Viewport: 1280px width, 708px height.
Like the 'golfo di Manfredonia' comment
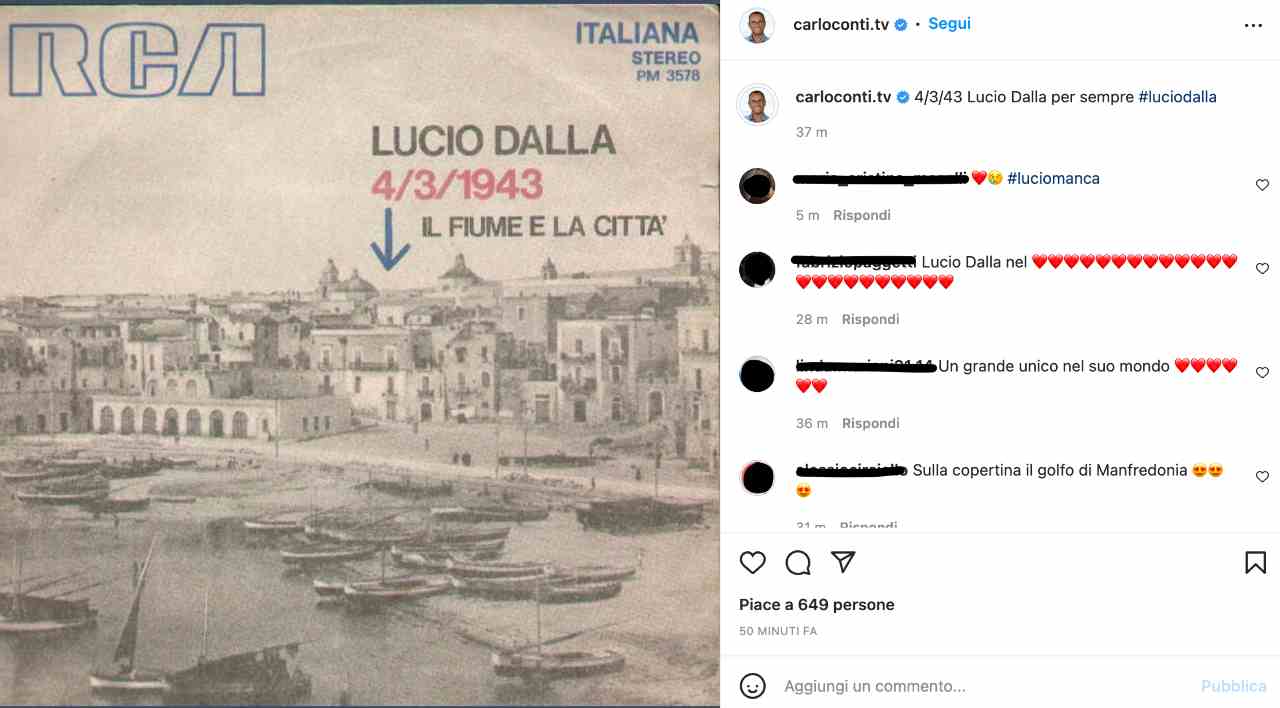[x=1262, y=477]
